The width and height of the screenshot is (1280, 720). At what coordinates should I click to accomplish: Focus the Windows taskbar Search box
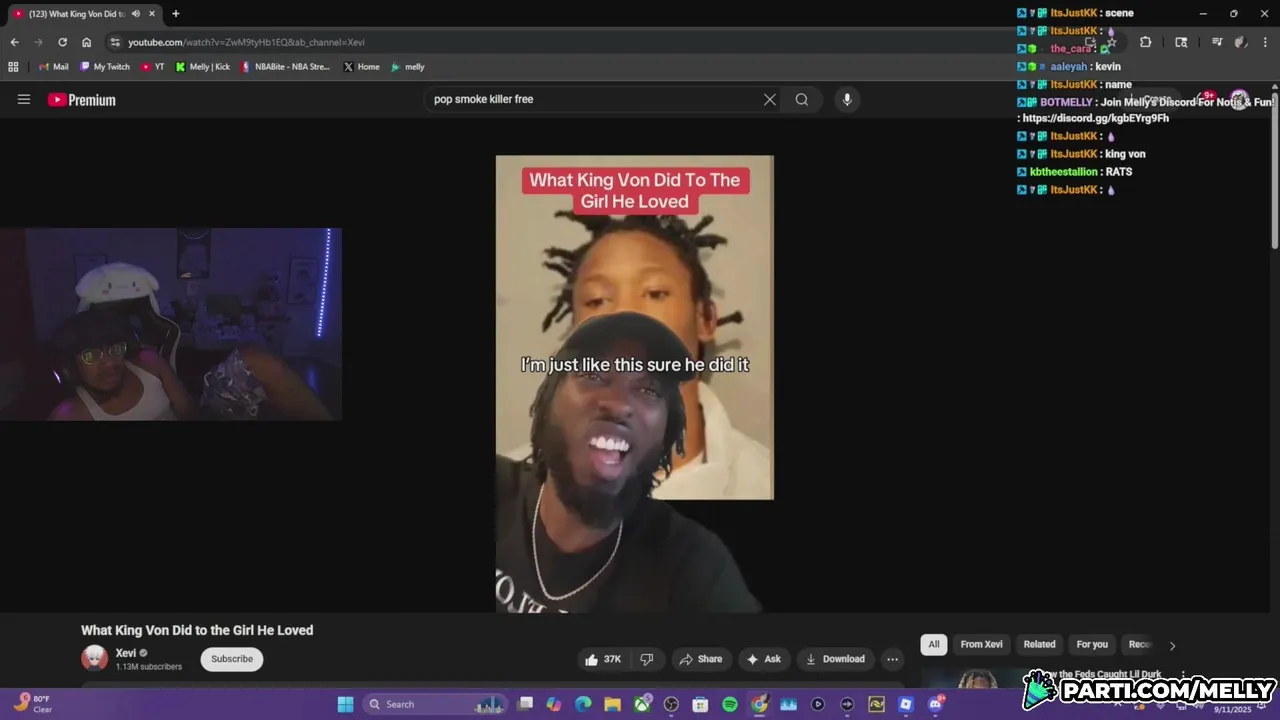click(433, 704)
